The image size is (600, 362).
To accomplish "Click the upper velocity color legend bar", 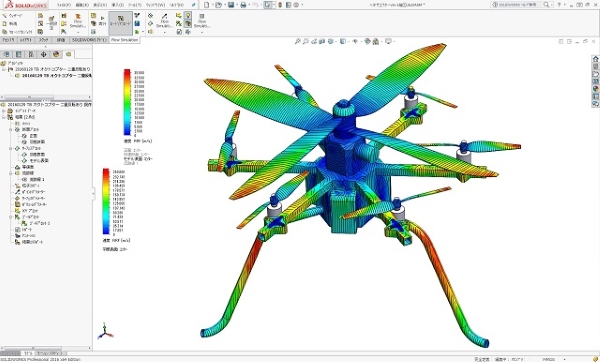I will pyautogui.click(x=127, y=103).
